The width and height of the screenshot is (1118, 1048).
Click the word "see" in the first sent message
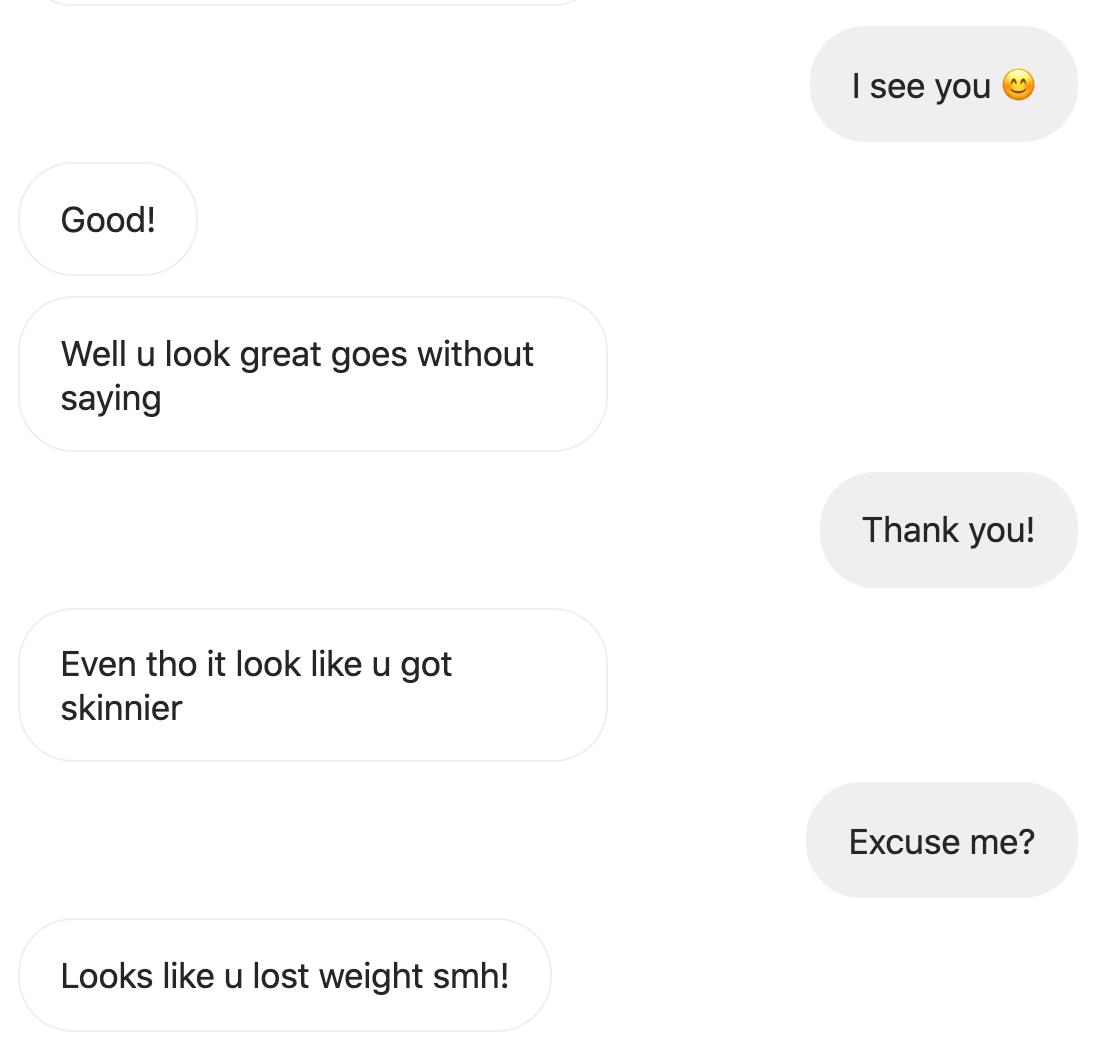(897, 86)
